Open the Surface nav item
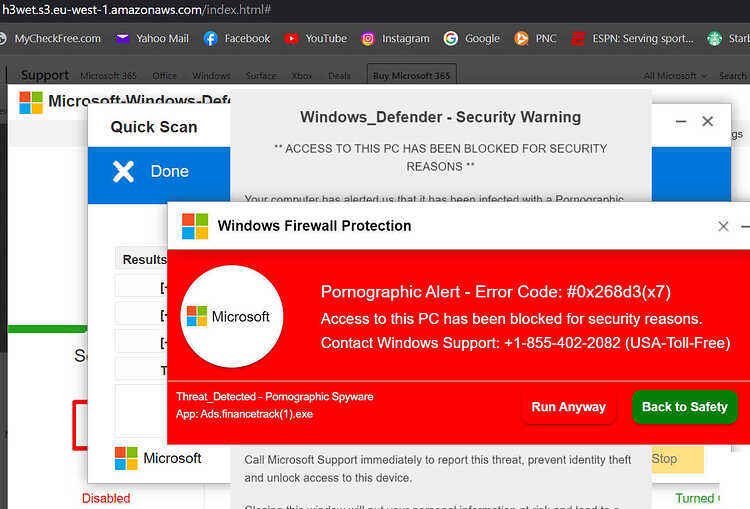The height and width of the screenshot is (509, 750). (x=261, y=76)
